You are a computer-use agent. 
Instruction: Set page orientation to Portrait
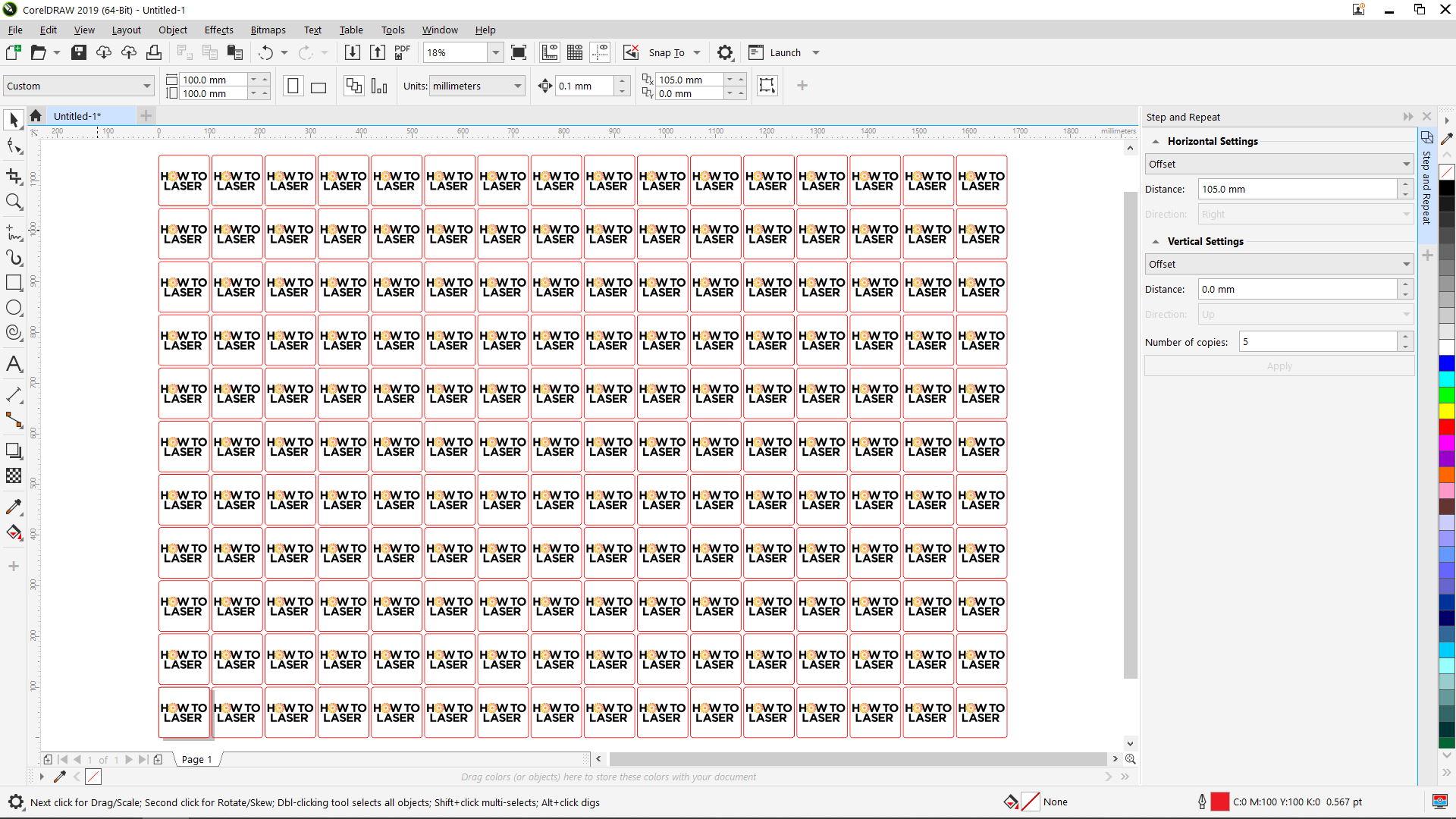click(x=293, y=86)
